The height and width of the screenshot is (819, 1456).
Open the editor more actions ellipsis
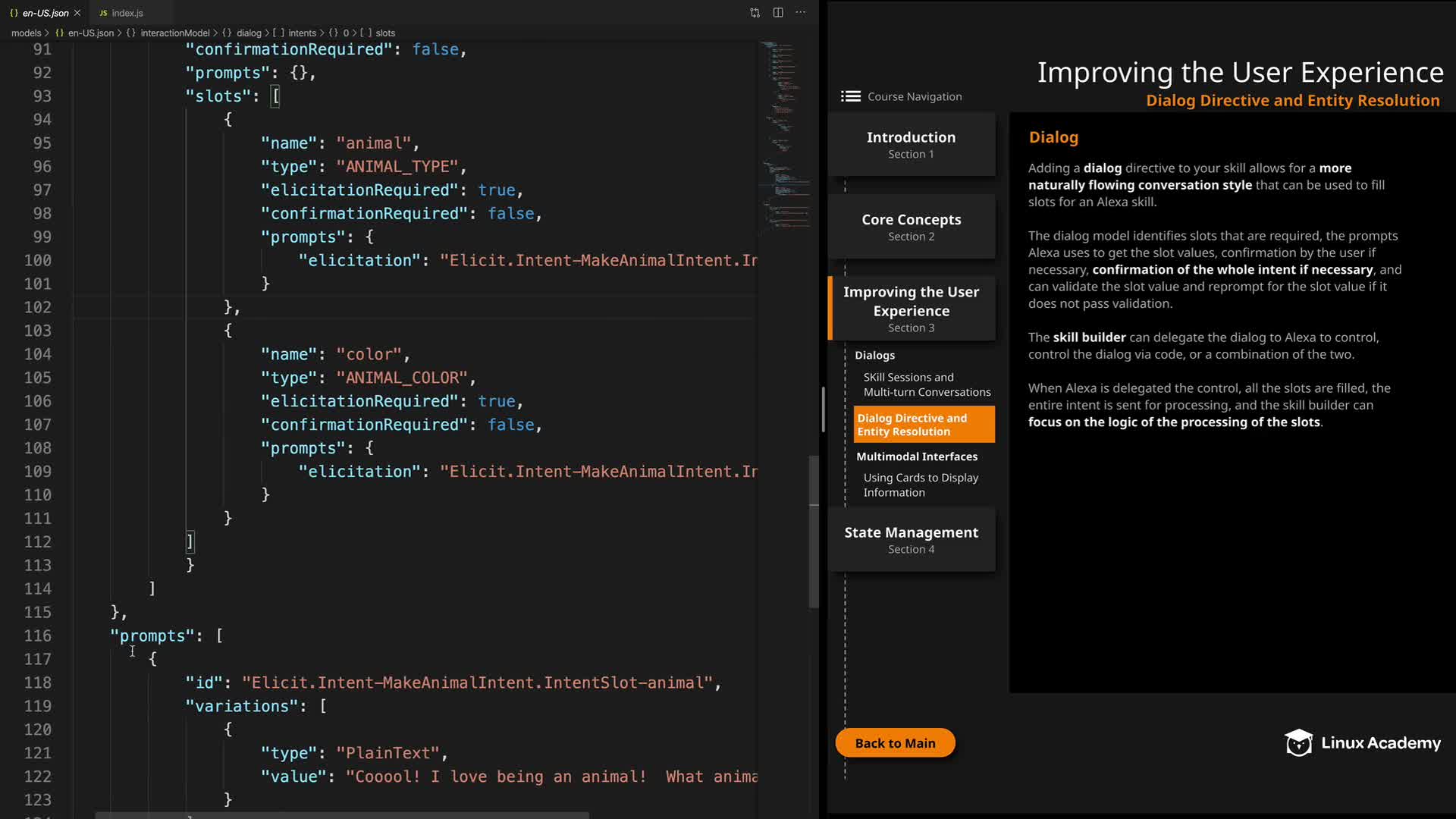tap(801, 13)
